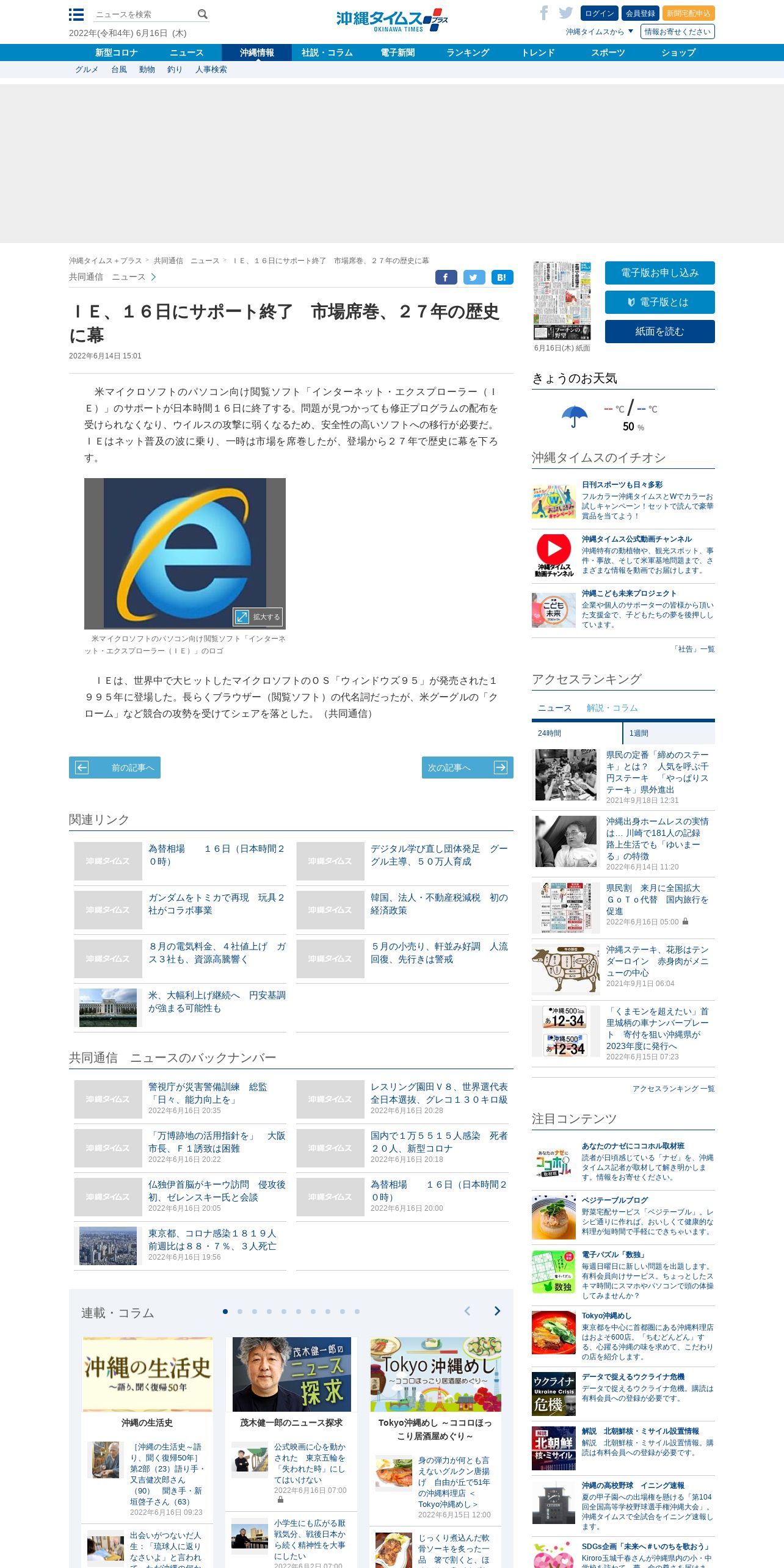Viewport: 784px width, 1568px height.
Task: Open the YouTube channel play icon
Action: tap(554, 555)
